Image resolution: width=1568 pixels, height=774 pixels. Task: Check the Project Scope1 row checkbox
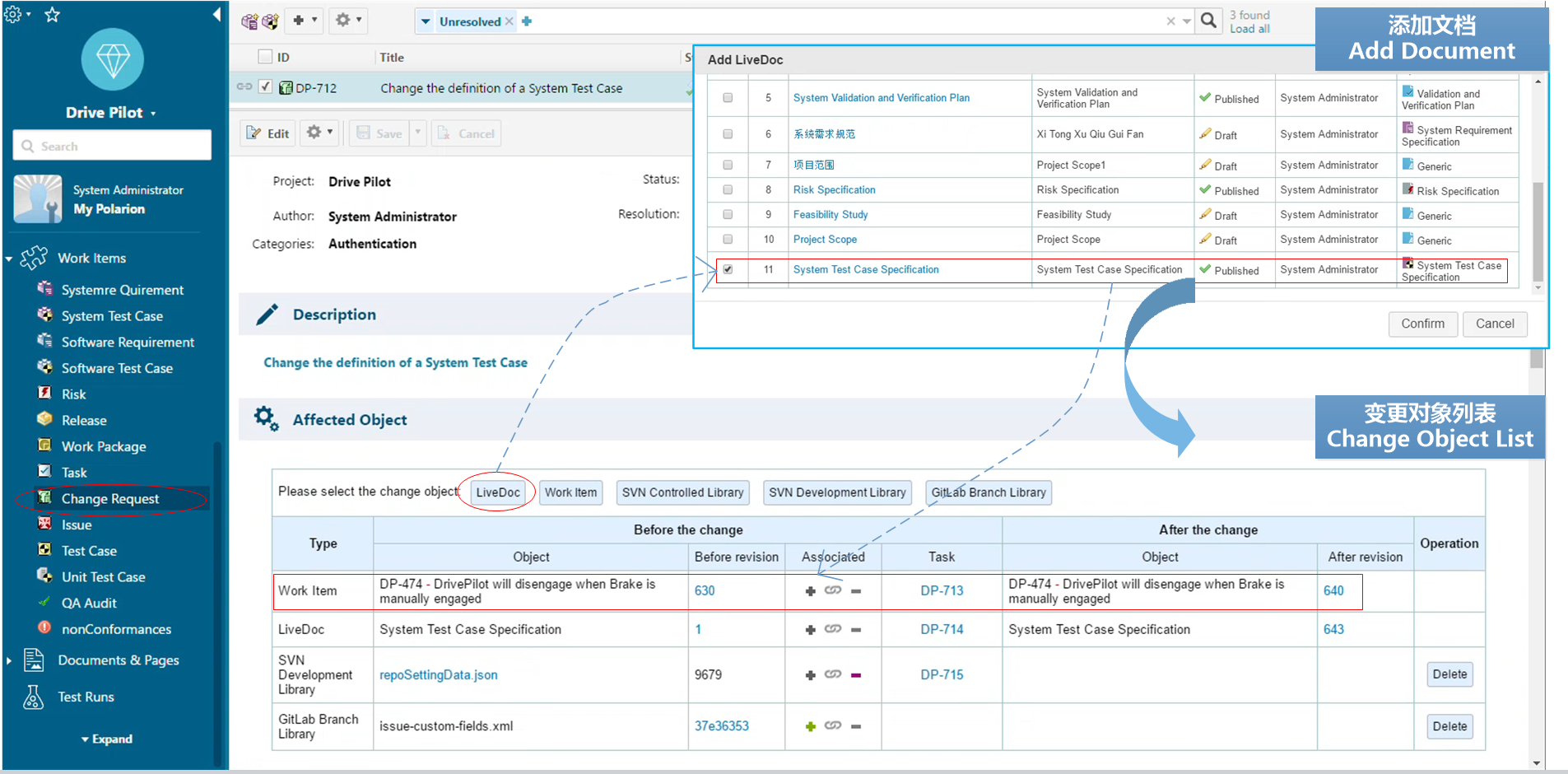(728, 166)
